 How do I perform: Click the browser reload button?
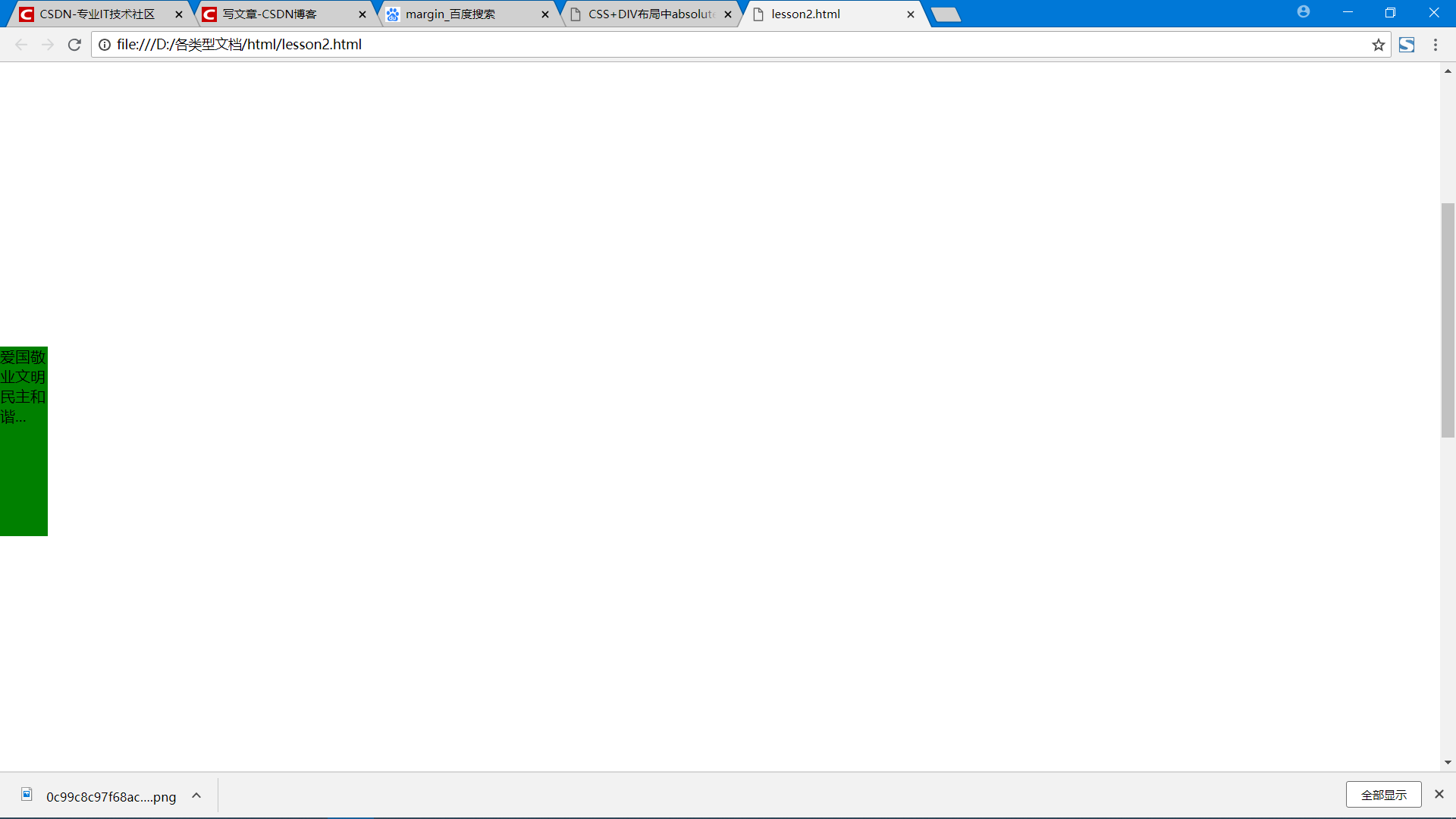(74, 45)
